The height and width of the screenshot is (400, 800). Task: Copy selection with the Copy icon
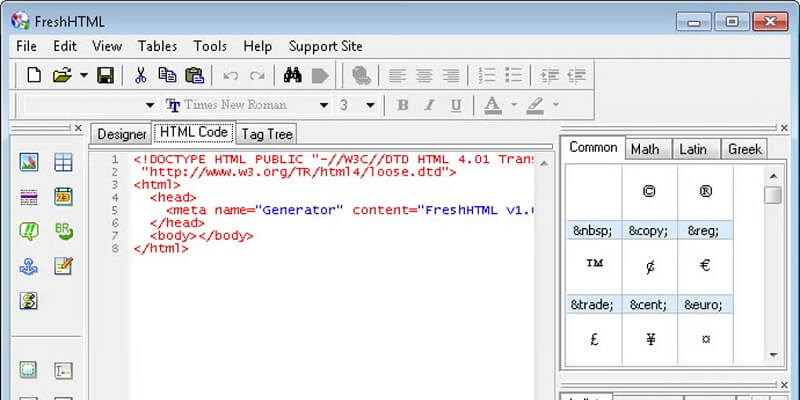pyautogui.click(x=167, y=76)
